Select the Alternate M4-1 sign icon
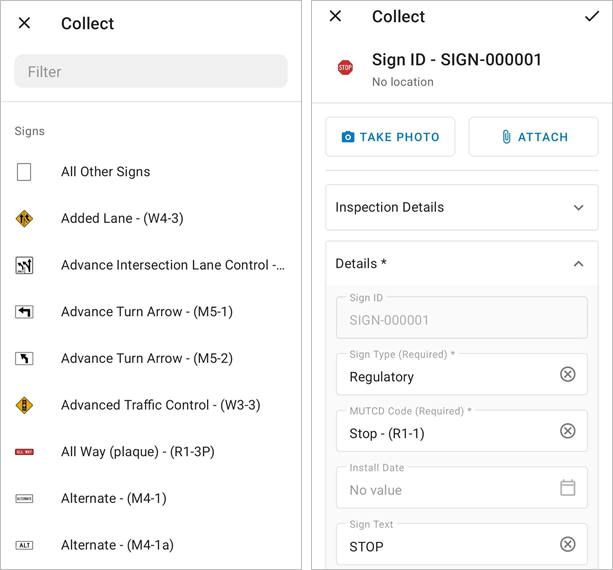 (x=24, y=498)
